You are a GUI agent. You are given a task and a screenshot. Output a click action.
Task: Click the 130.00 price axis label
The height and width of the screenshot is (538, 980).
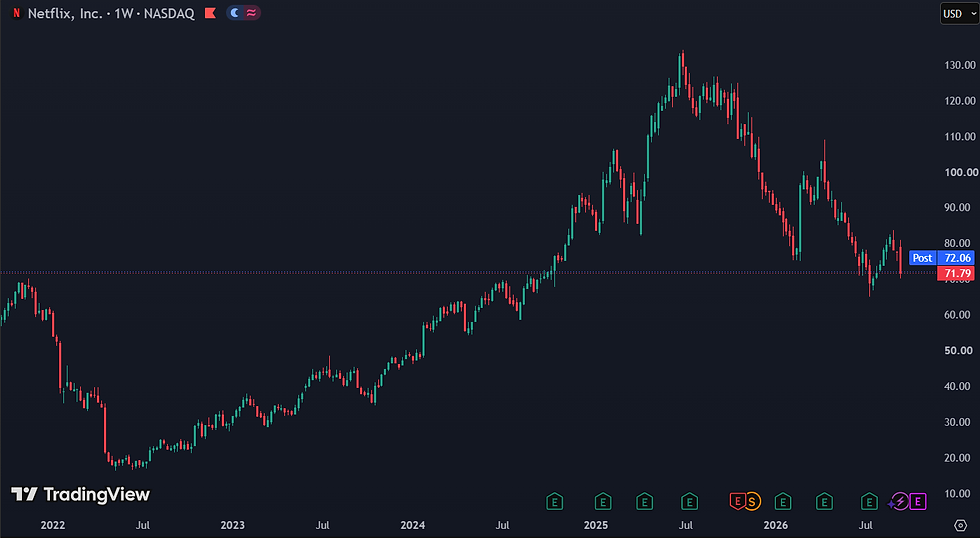click(959, 65)
